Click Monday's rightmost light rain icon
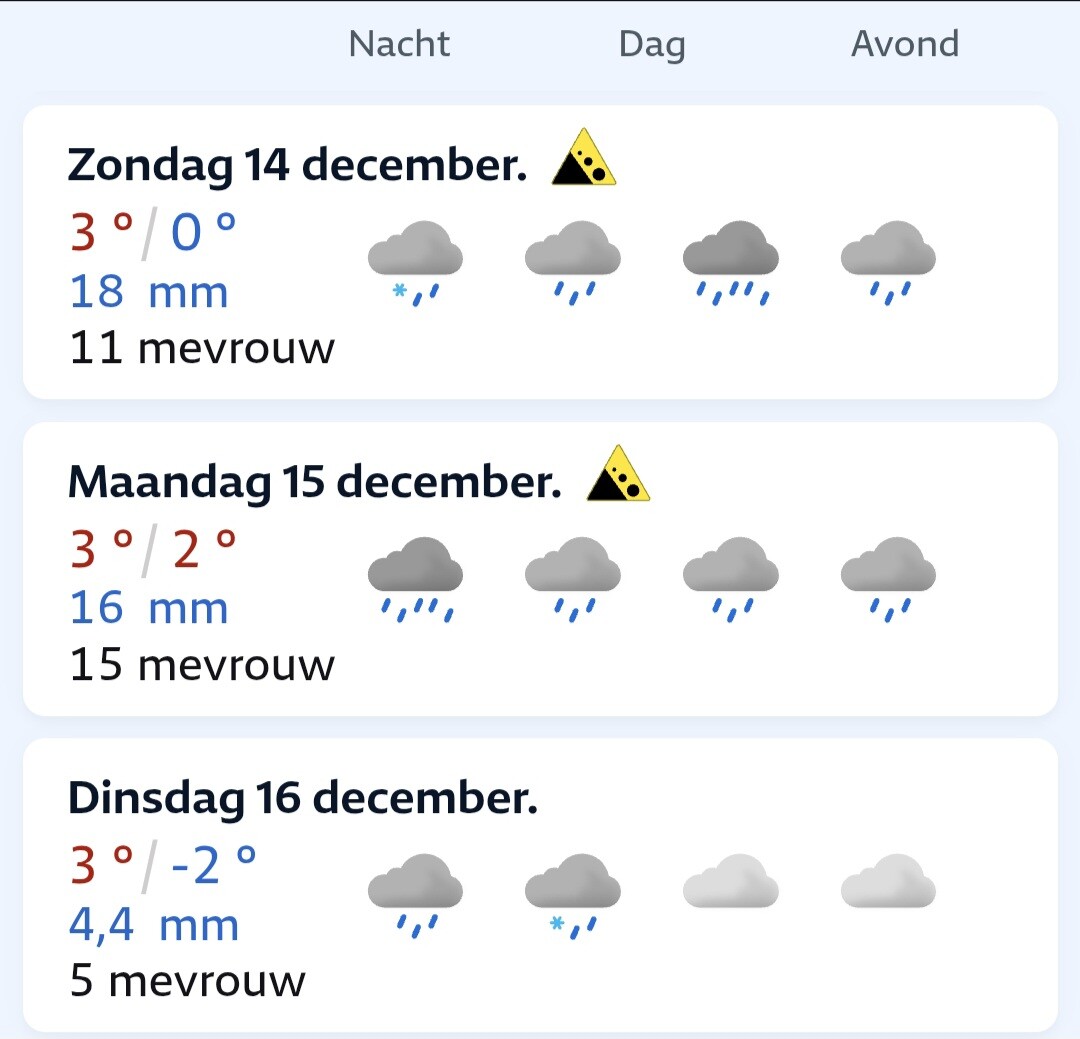The width and height of the screenshot is (1080, 1039). tap(888, 577)
